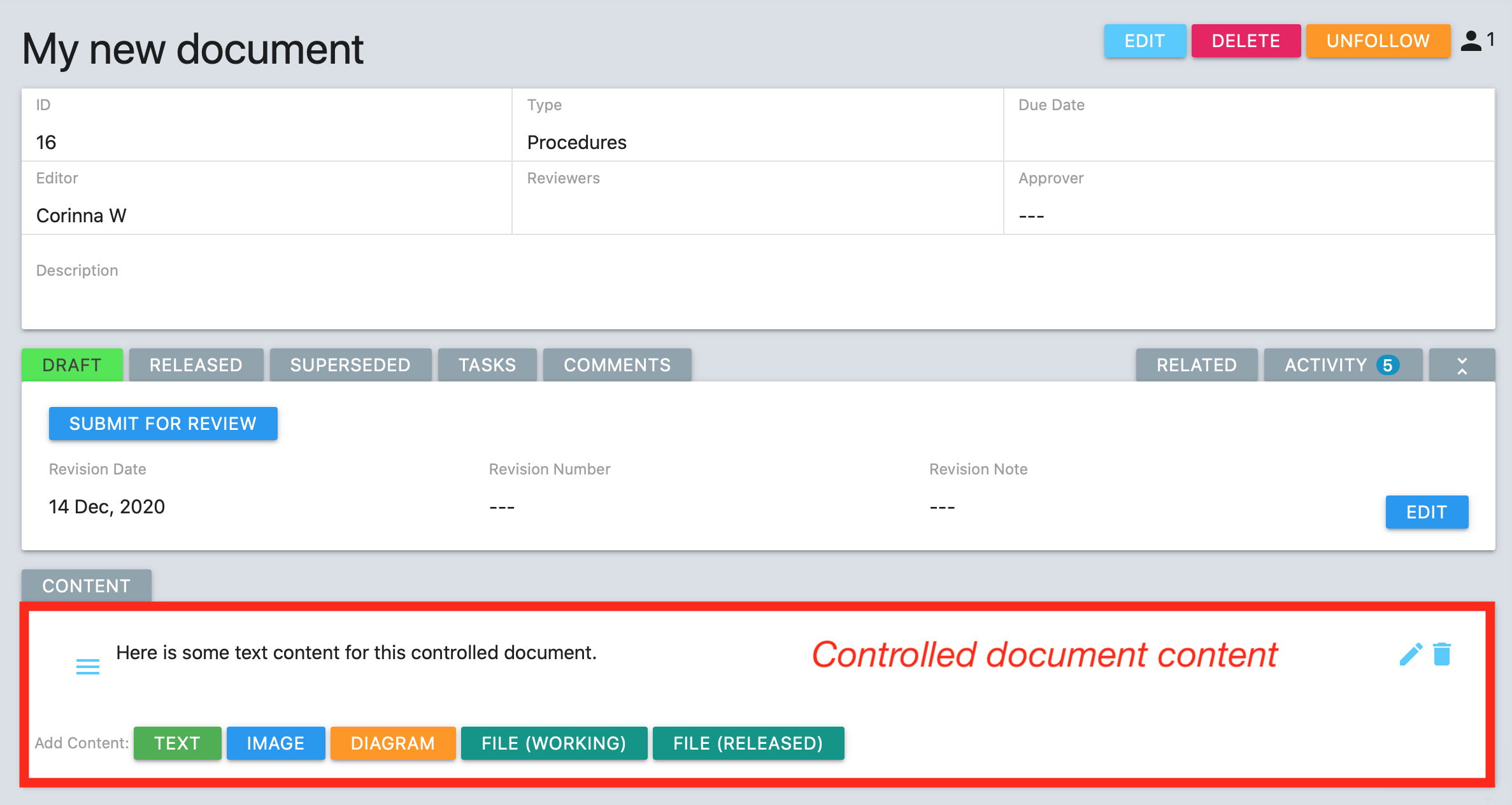Click the followers person icon
Image resolution: width=1512 pixels, height=805 pixels.
(1471, 41)
